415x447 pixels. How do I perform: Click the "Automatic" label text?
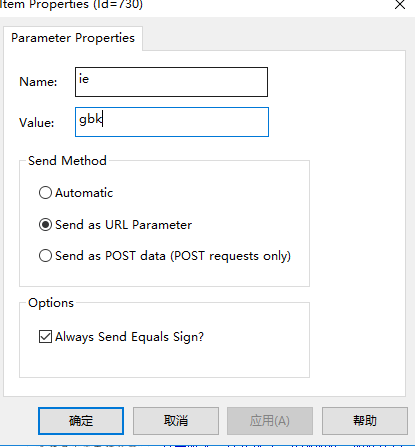(x=84, y=193)
